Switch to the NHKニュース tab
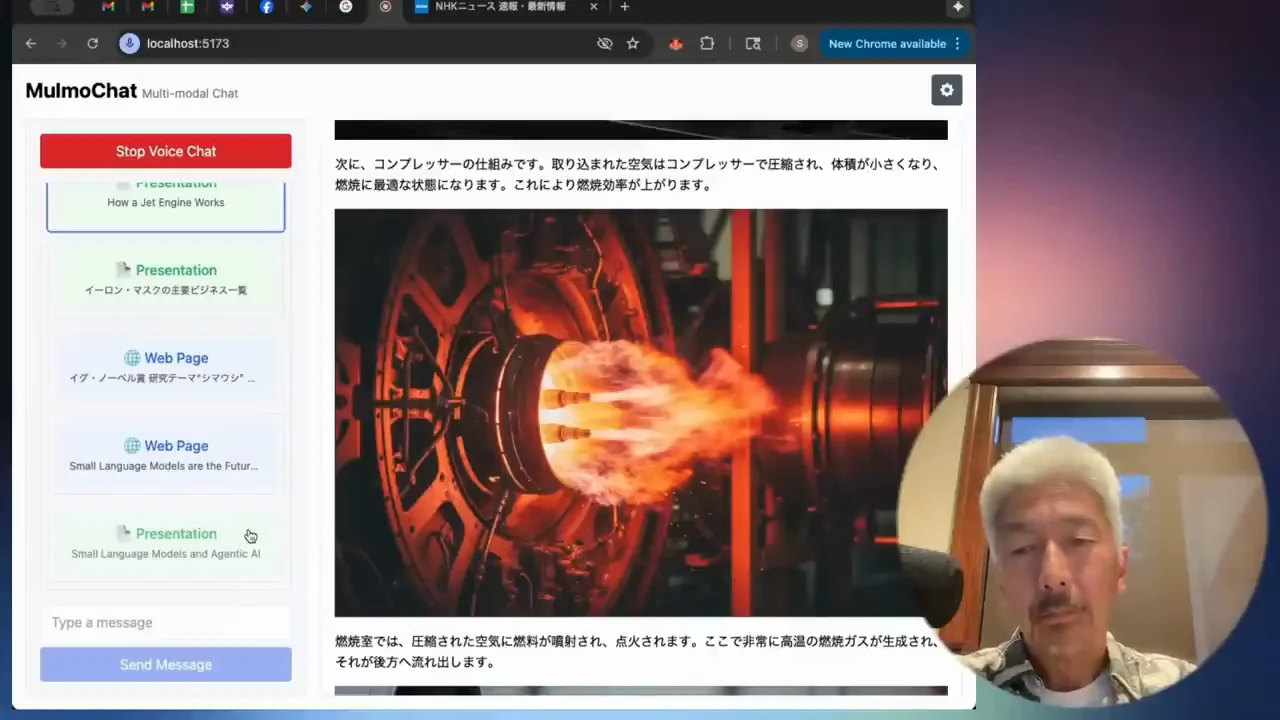1280x720 pixels. tap(500, 7)
